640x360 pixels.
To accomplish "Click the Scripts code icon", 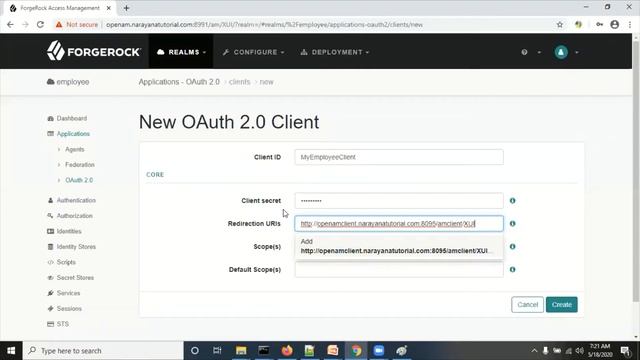I will tap(51, 262).
